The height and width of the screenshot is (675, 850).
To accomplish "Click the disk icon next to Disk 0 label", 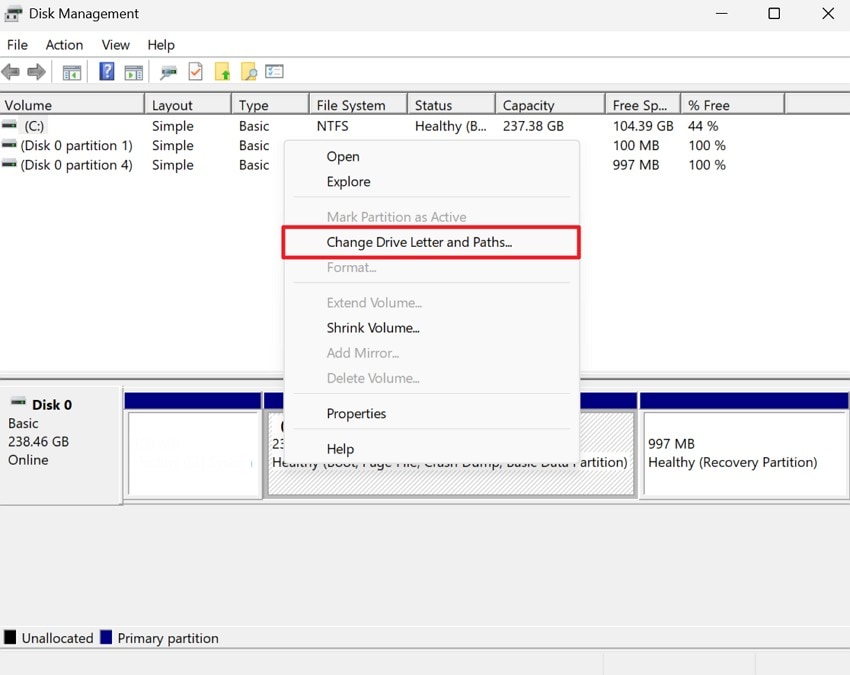I will [18, 402].
